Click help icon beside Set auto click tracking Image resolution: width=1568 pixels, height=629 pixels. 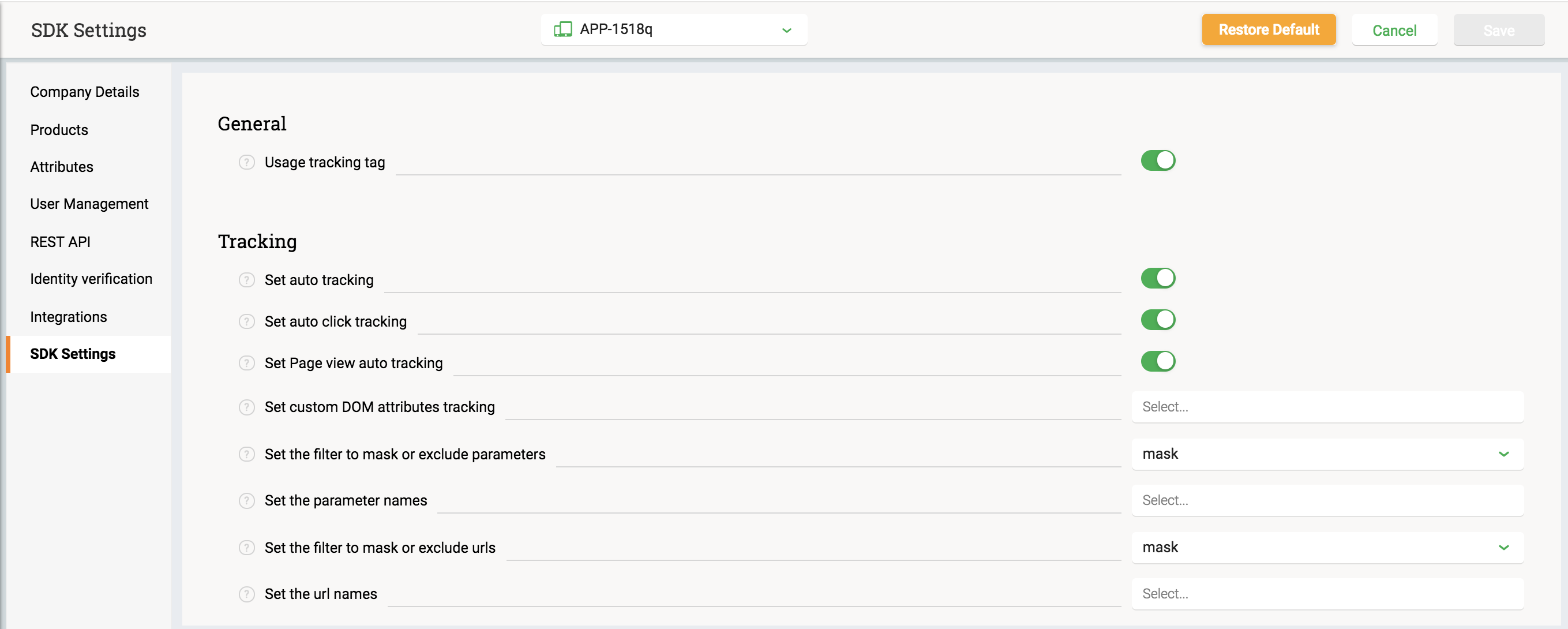[246, 321]
